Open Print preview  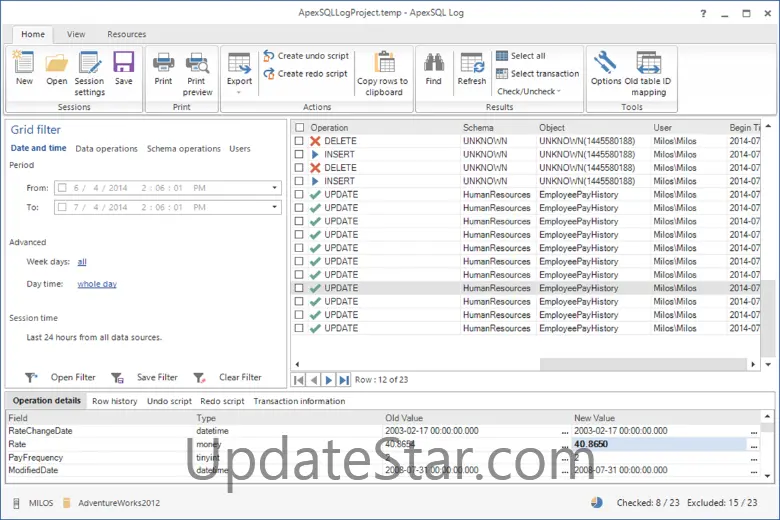click(x=197, y=73)
